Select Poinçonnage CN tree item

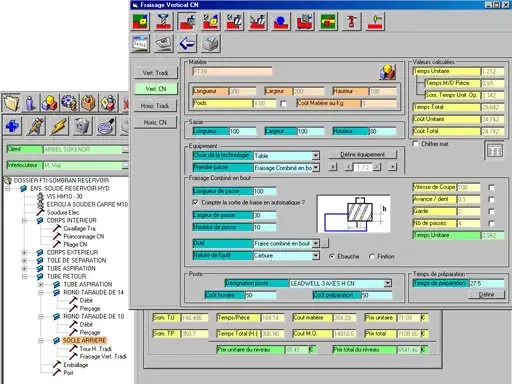84,236
